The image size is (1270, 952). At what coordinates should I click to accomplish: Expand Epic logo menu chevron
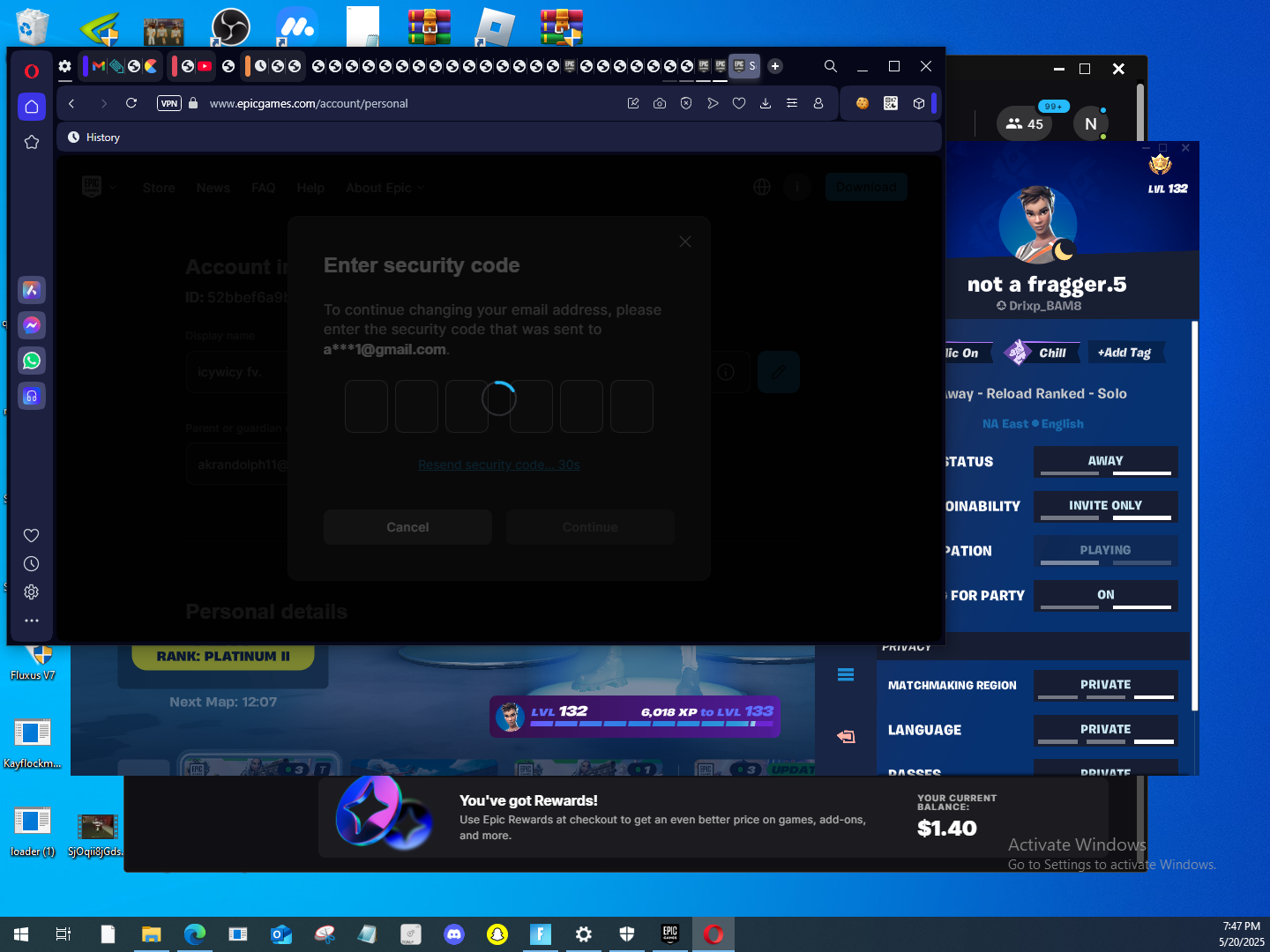113,188
